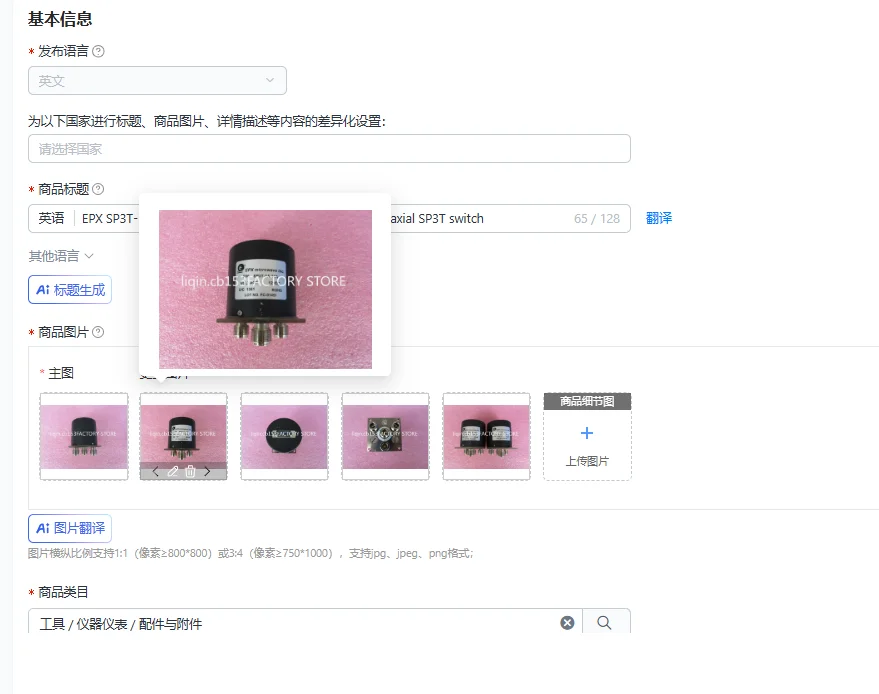
Task: Select the first main image thumbnail under 主图
Action: click(84, 437)
